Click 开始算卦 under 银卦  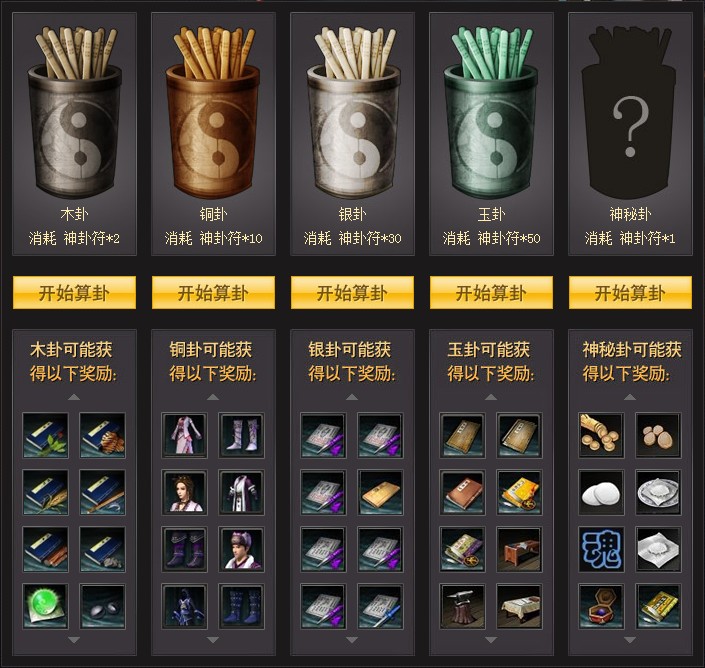coord(352,293)
